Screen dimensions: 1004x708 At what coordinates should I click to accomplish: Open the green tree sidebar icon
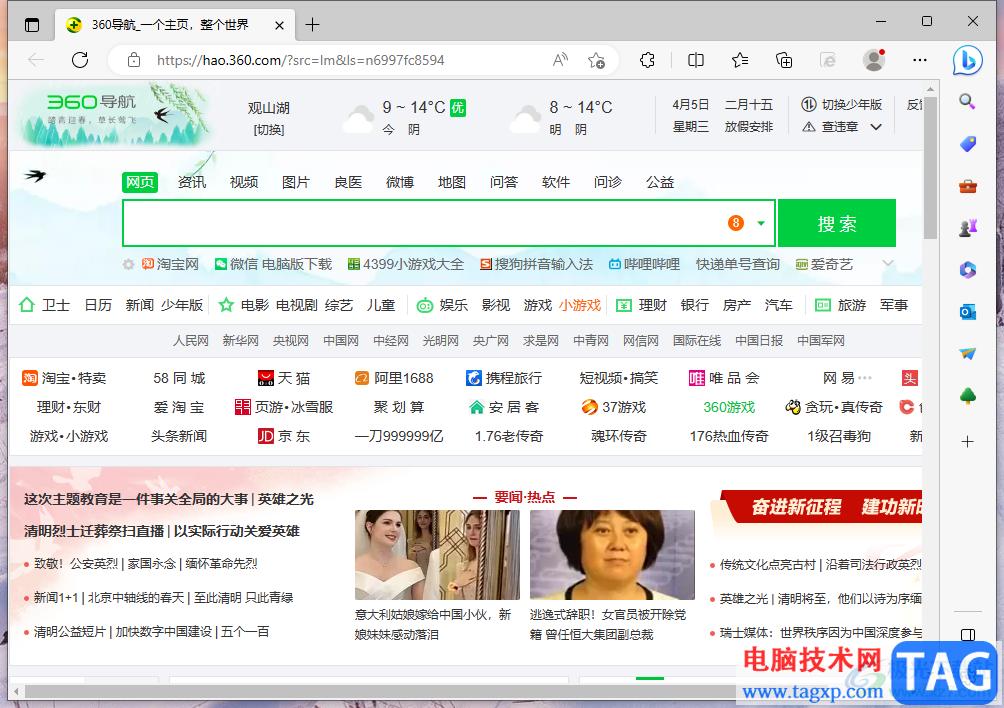click(x=968, y=396)
